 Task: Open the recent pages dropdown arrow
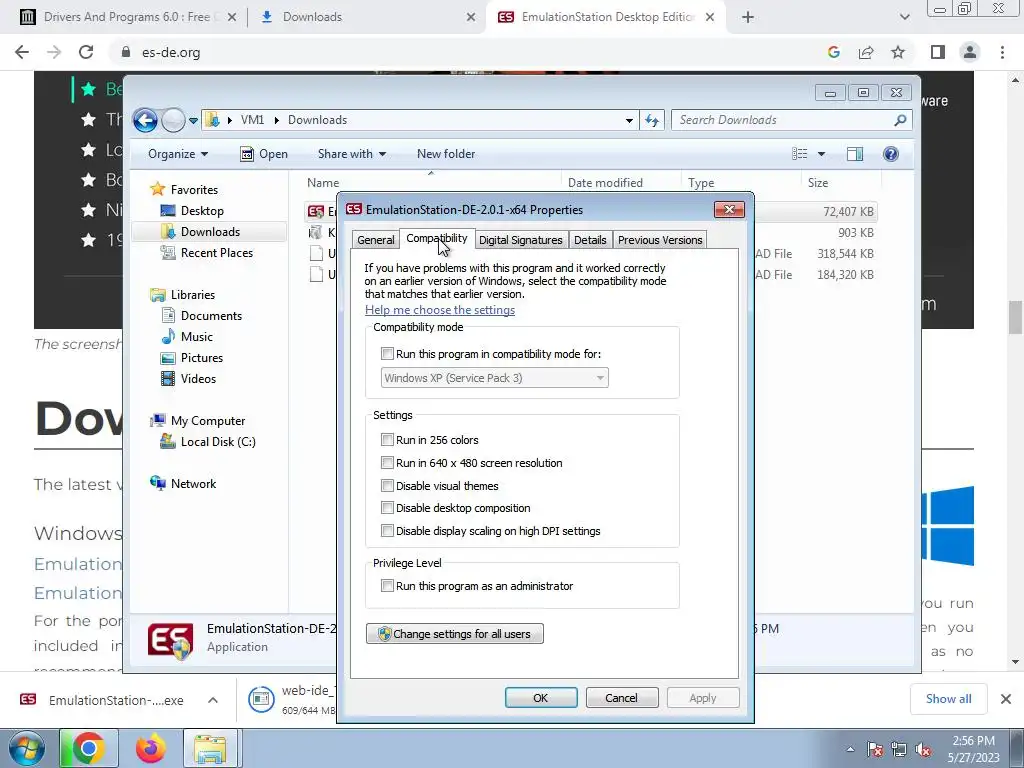[x=193, y=121]
